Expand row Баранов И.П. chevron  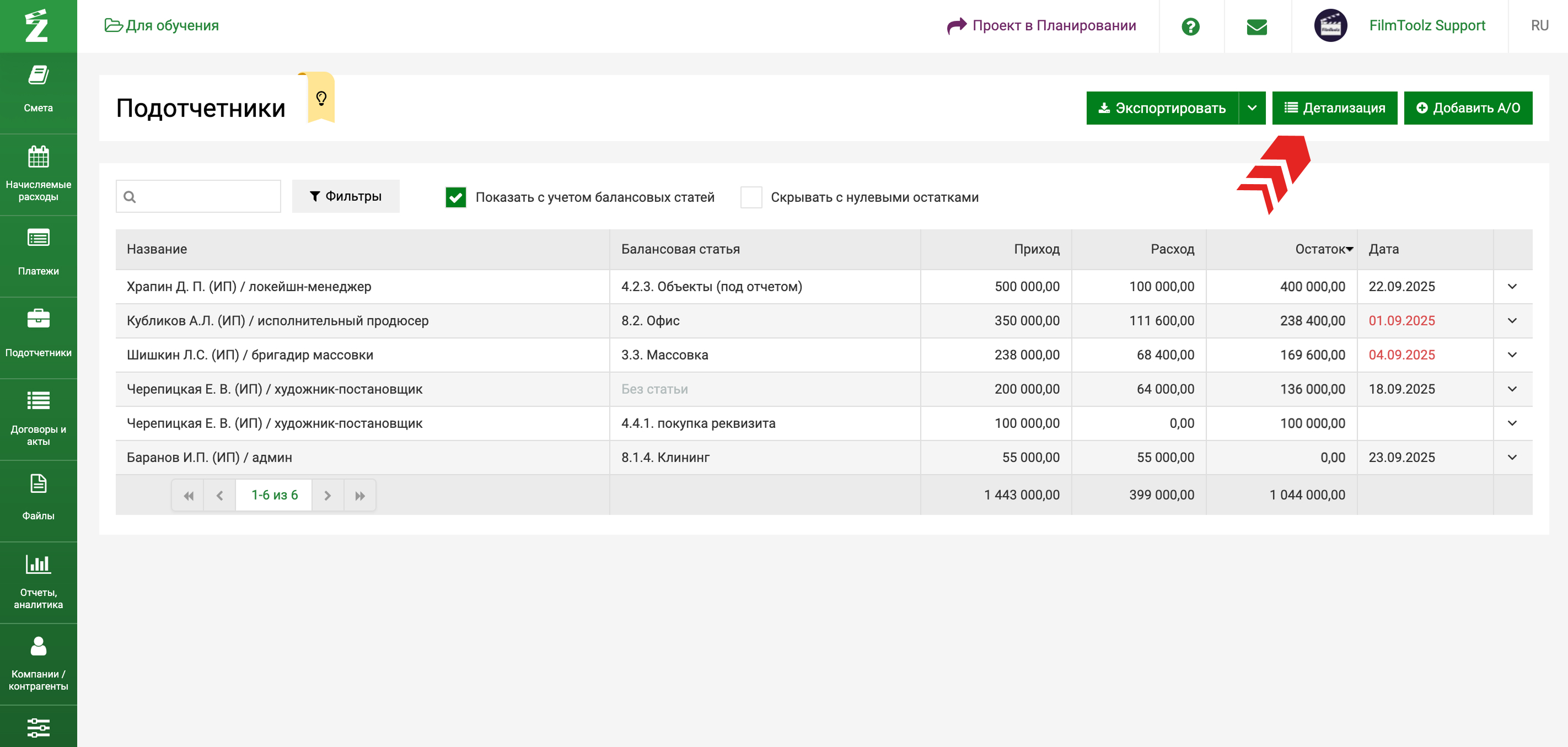(1511, 457)
